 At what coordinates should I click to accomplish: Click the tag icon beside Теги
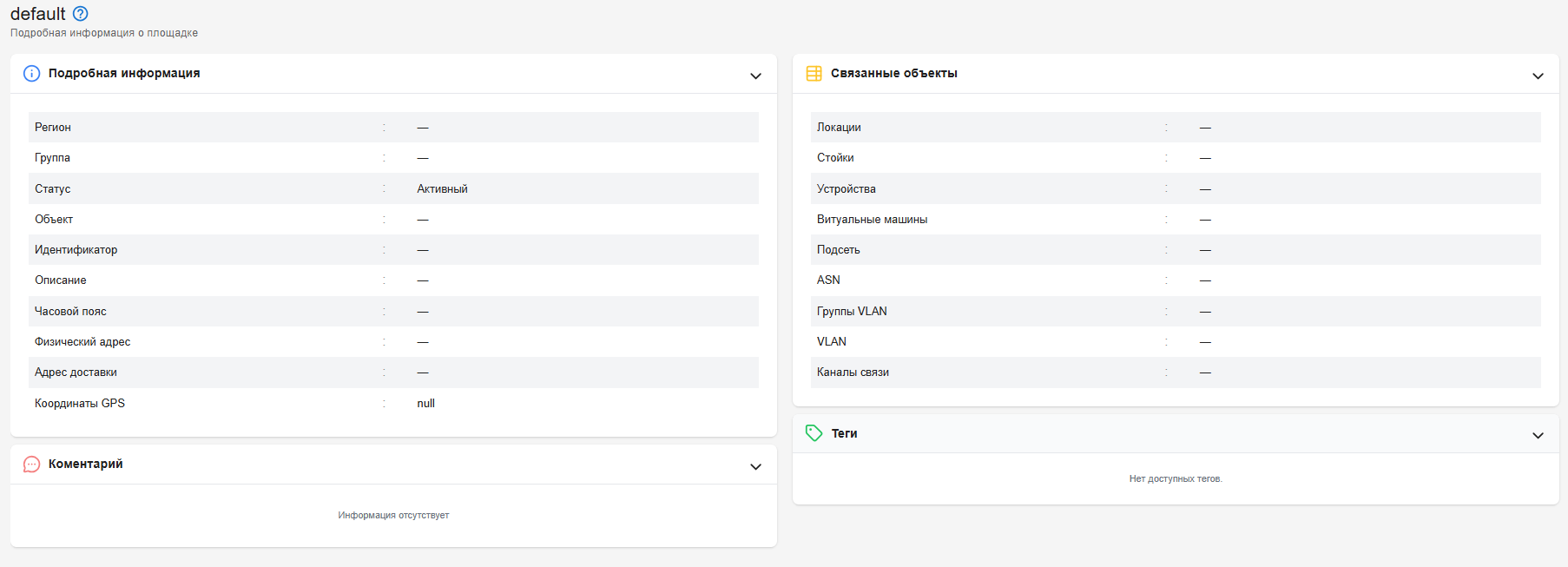(x=814, y=433)
